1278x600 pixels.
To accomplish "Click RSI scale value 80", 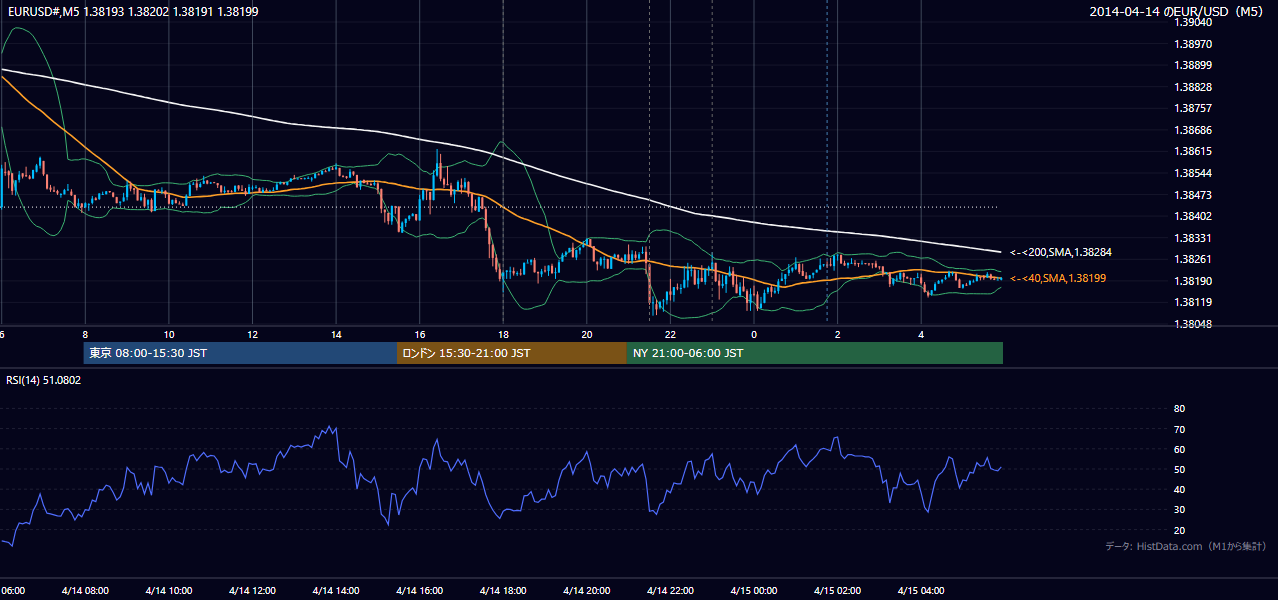I will coord(1179,409).
